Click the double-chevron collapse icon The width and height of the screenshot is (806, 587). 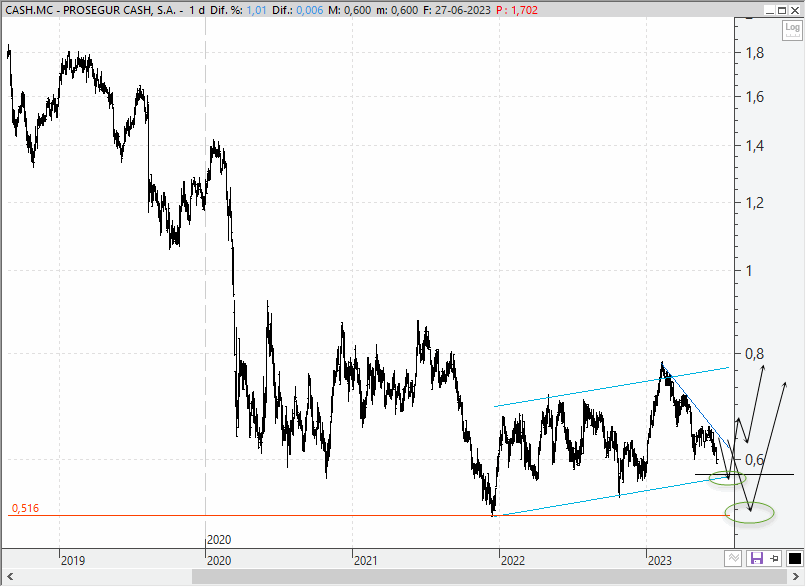[x=733, y=558]
